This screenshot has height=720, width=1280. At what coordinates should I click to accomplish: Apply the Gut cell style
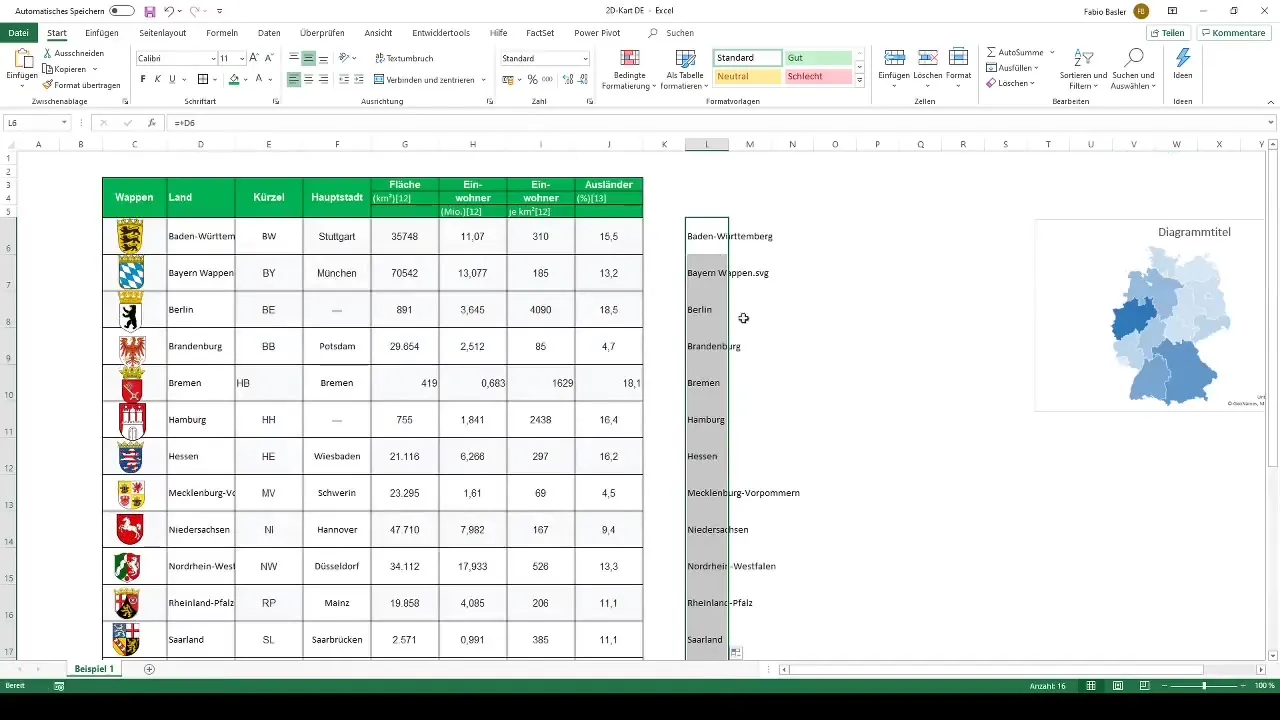[x=818, y=58]
